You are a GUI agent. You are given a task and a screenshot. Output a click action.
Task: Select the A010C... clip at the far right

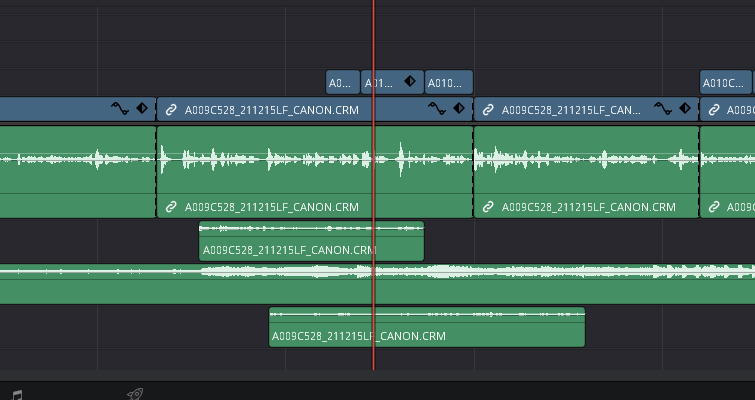724,82
